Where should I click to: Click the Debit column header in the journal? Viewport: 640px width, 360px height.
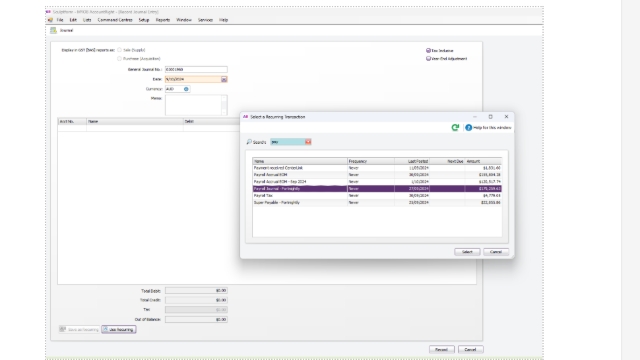coord(211,121)
